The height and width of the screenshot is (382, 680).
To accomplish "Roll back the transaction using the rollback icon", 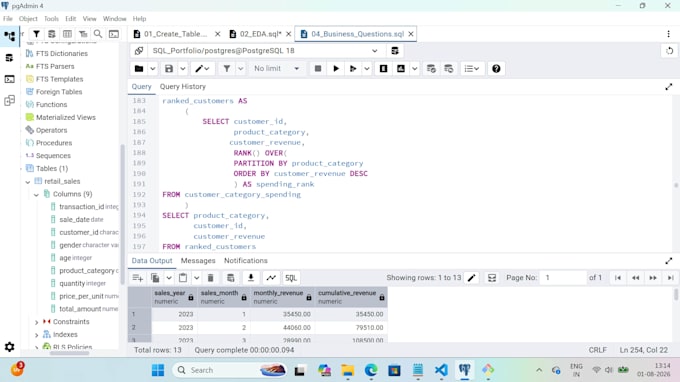I will coord(449,69).
